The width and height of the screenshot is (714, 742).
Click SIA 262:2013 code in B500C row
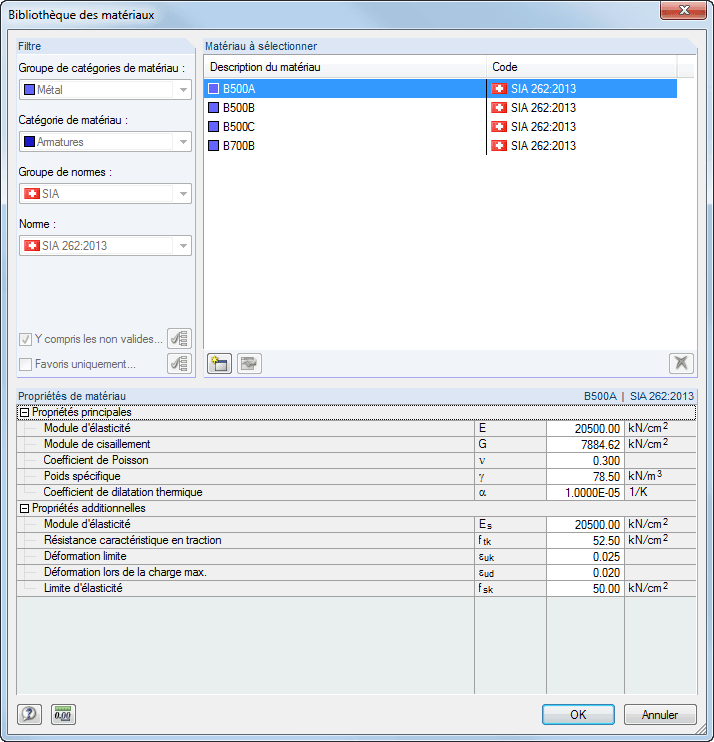pos(543,127)
